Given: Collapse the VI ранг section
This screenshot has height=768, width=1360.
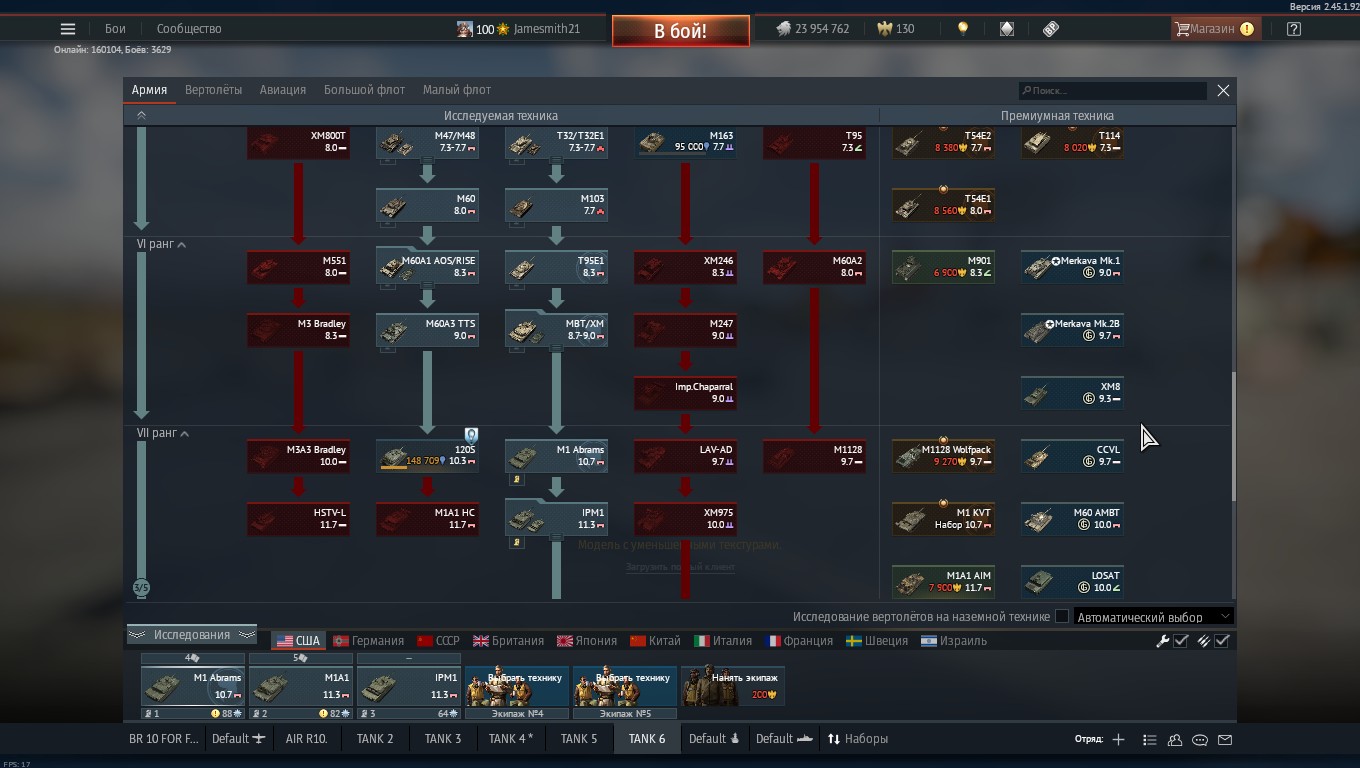Looking at the screenshot, I should pos(161,244).
